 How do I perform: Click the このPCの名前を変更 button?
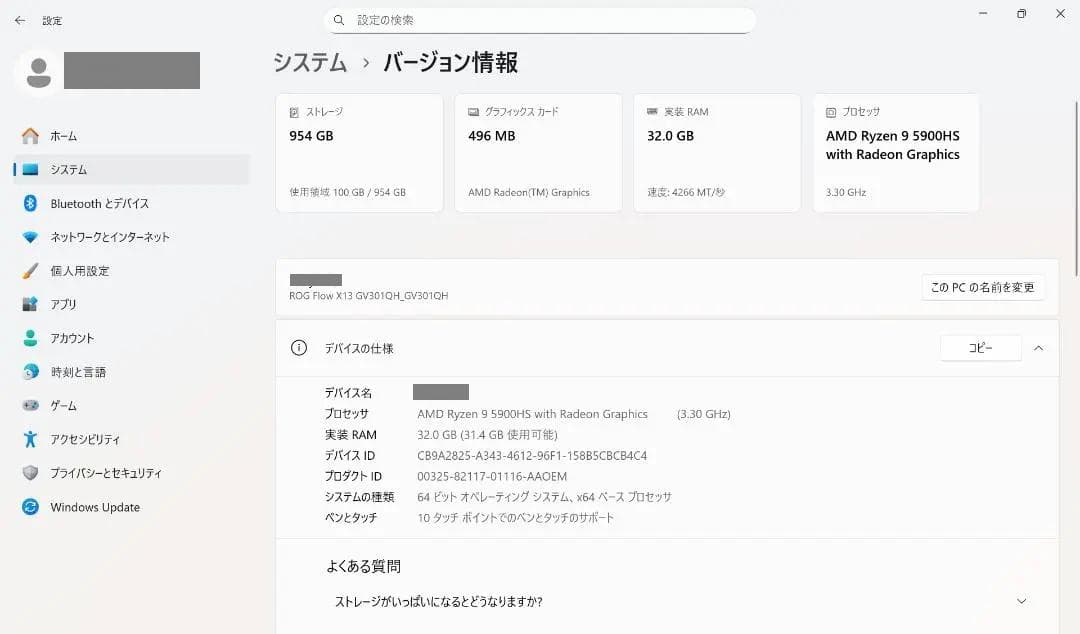click(983, 287)
